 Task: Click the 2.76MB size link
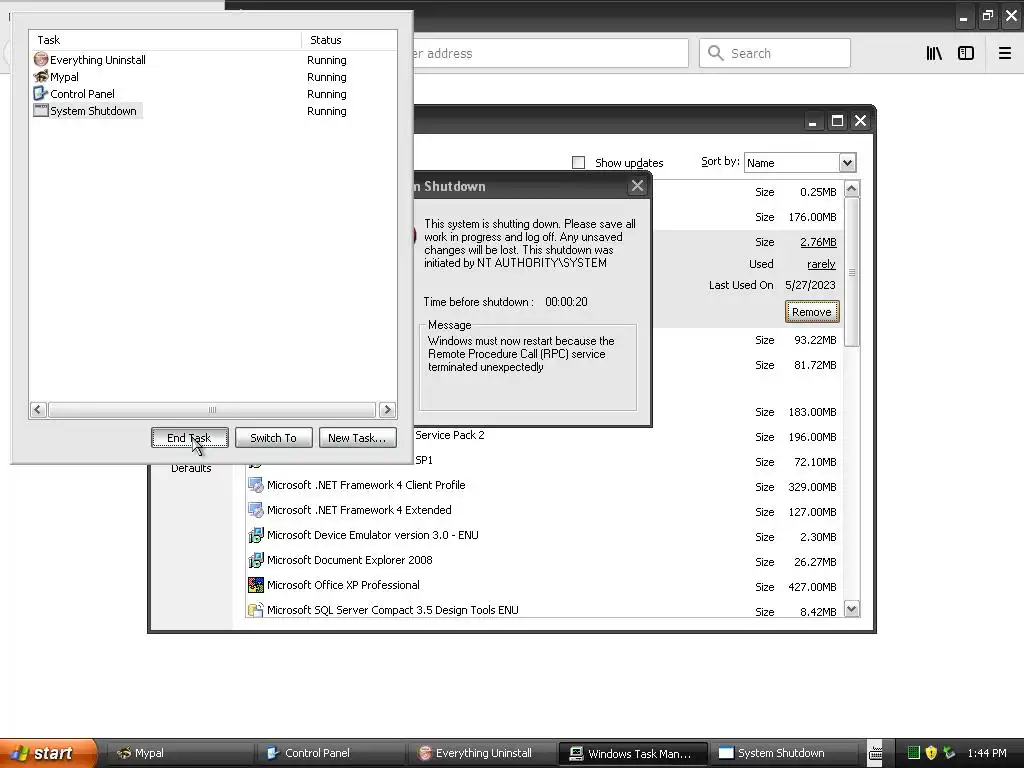click(818, 242)
